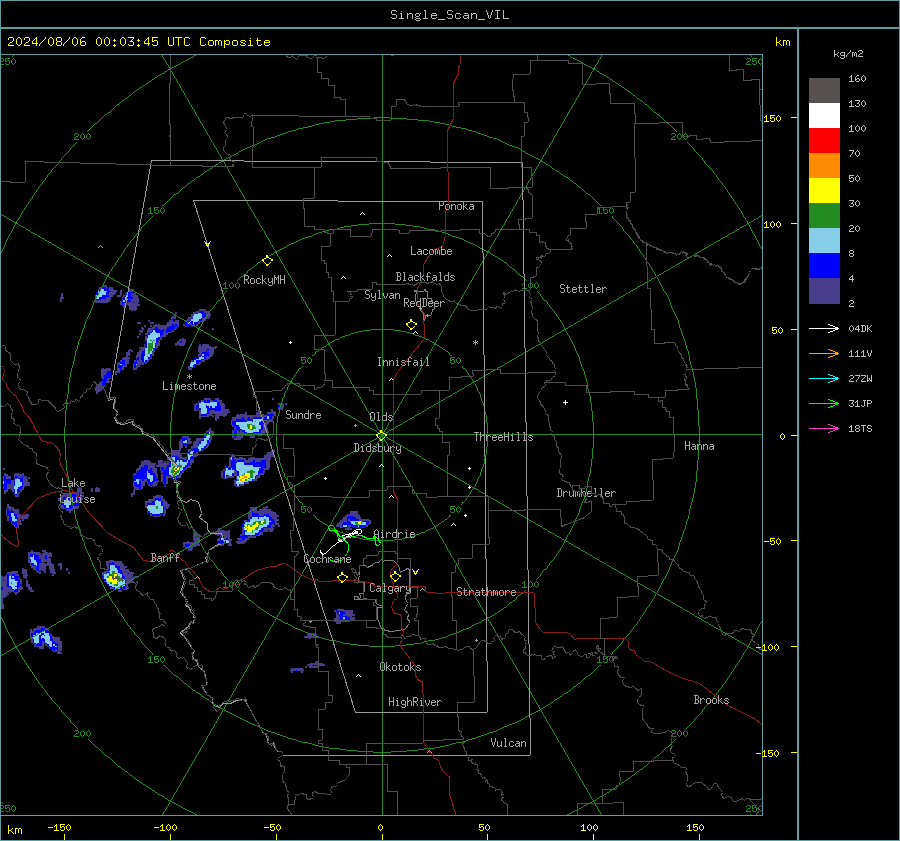
Task: Click the 18TS legend label
Action: 860,428
